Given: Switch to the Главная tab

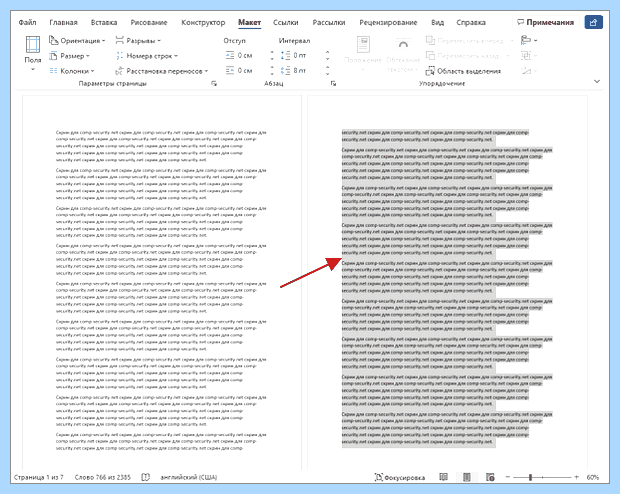Looking at the screenshot, I should coord(63,22).
